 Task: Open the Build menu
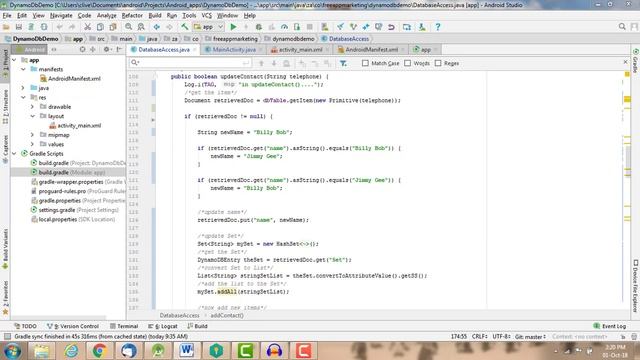[155, 16]
